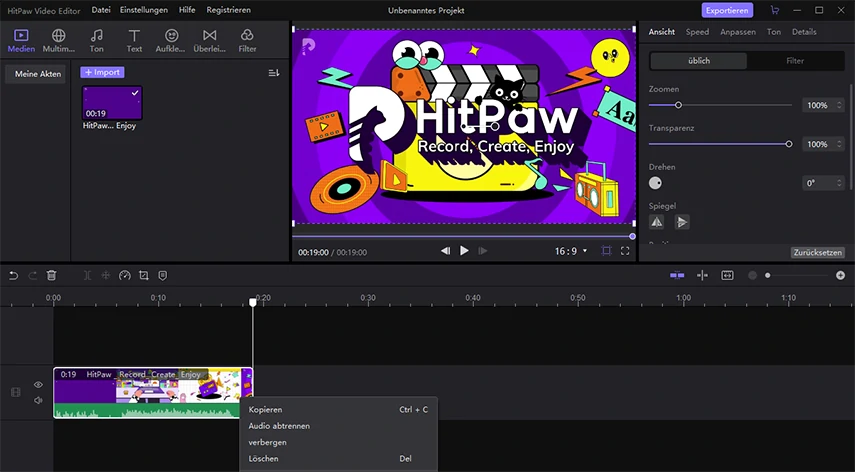This screenshot has height=472, width=855.
Task: Open the Text tab
Action: pyautogui.click(x=134, y=41)
